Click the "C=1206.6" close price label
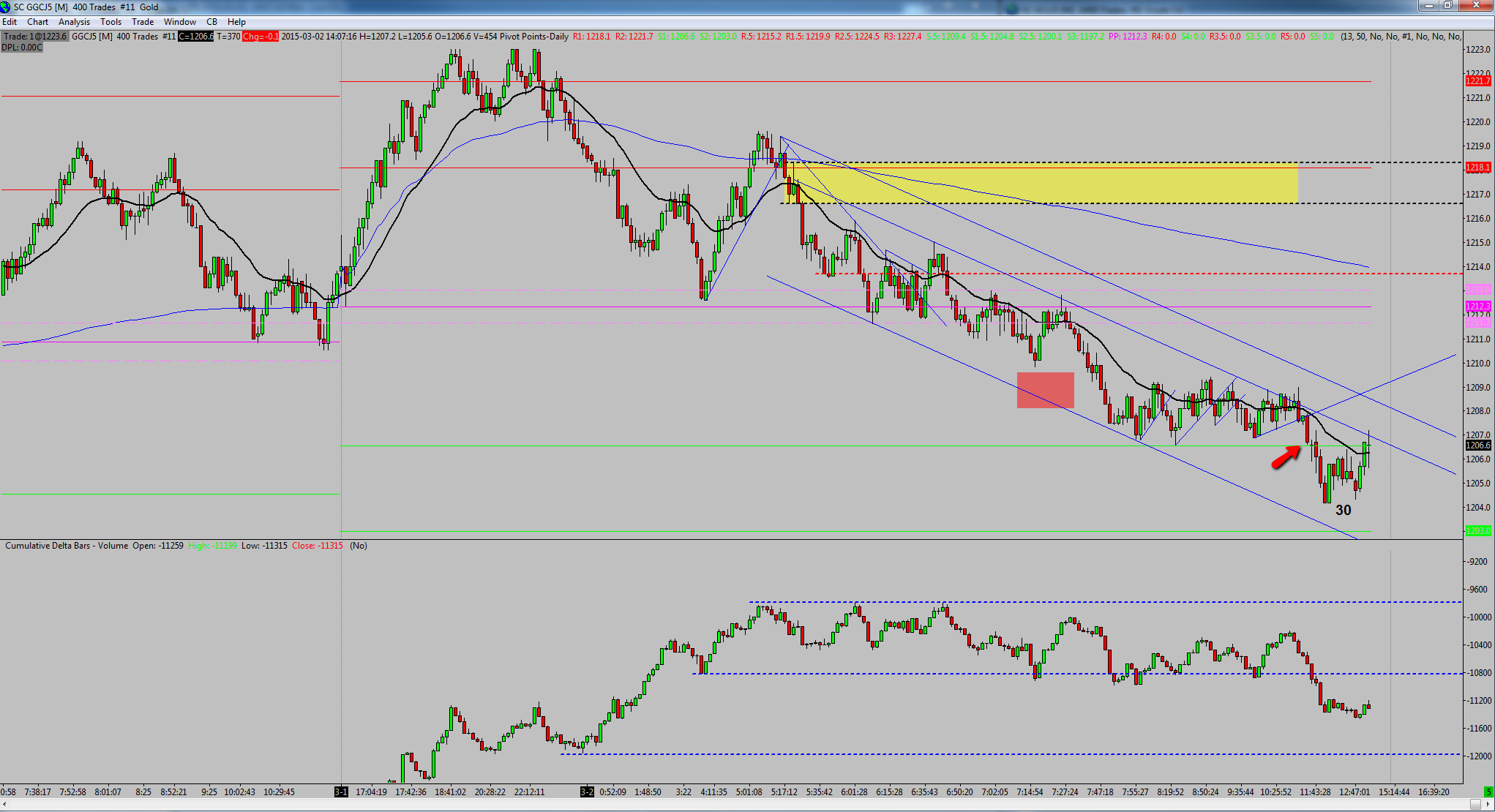 pos(196,37)
